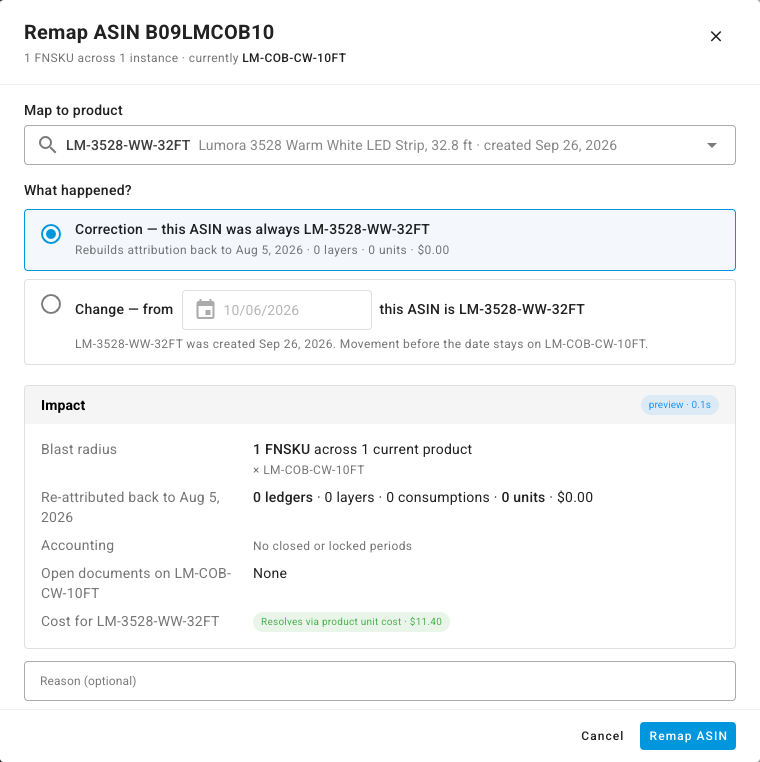Screen dimensions: 760x762
Task: Click the 0 ledgers · 0 layers summary
Action: (423, 497)
